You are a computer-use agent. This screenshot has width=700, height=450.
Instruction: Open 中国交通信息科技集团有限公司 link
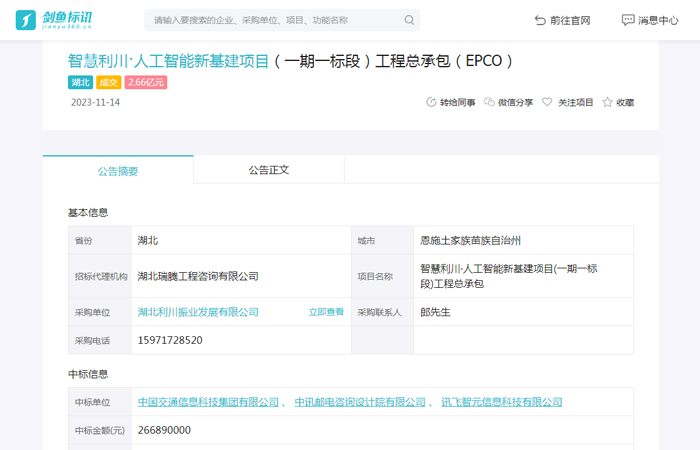208,402
